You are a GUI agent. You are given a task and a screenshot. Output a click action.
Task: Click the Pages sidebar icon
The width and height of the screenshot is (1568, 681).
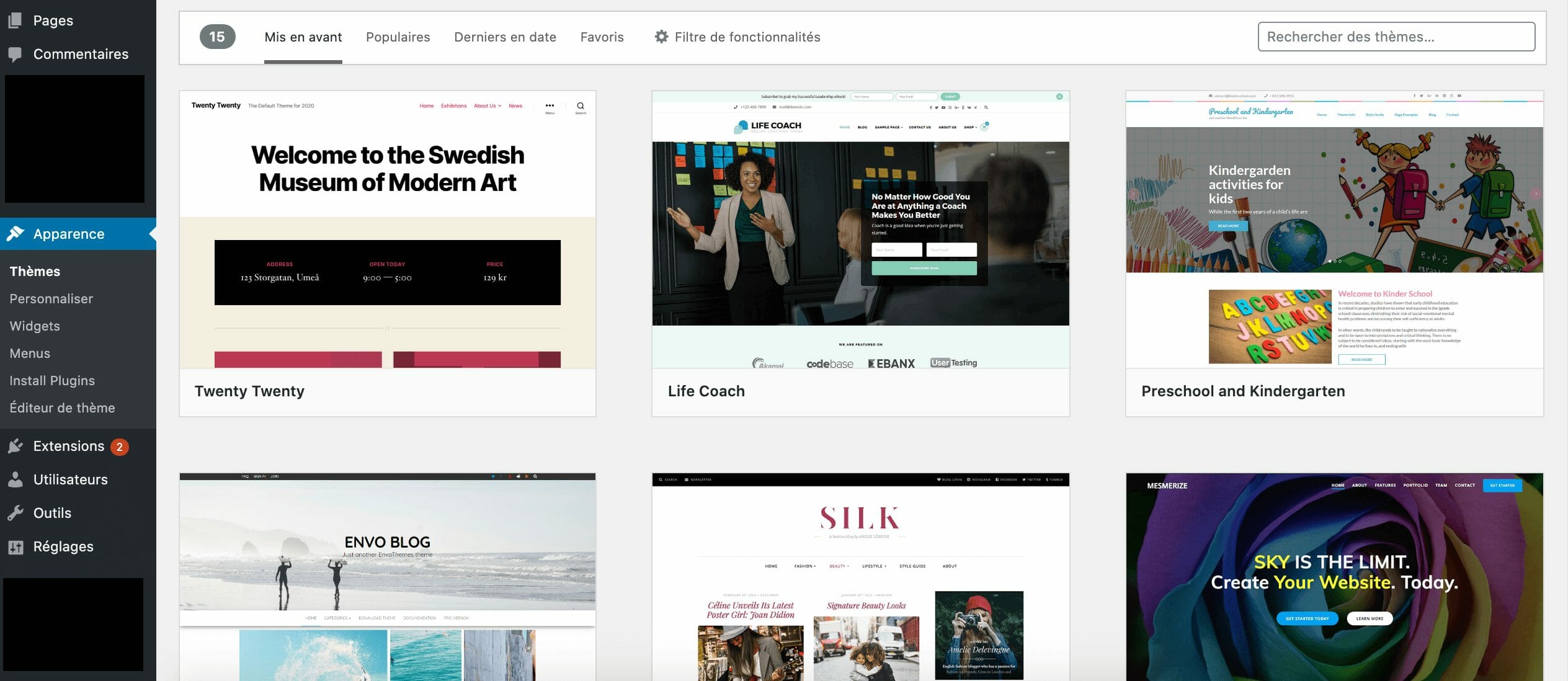point(16,20)
